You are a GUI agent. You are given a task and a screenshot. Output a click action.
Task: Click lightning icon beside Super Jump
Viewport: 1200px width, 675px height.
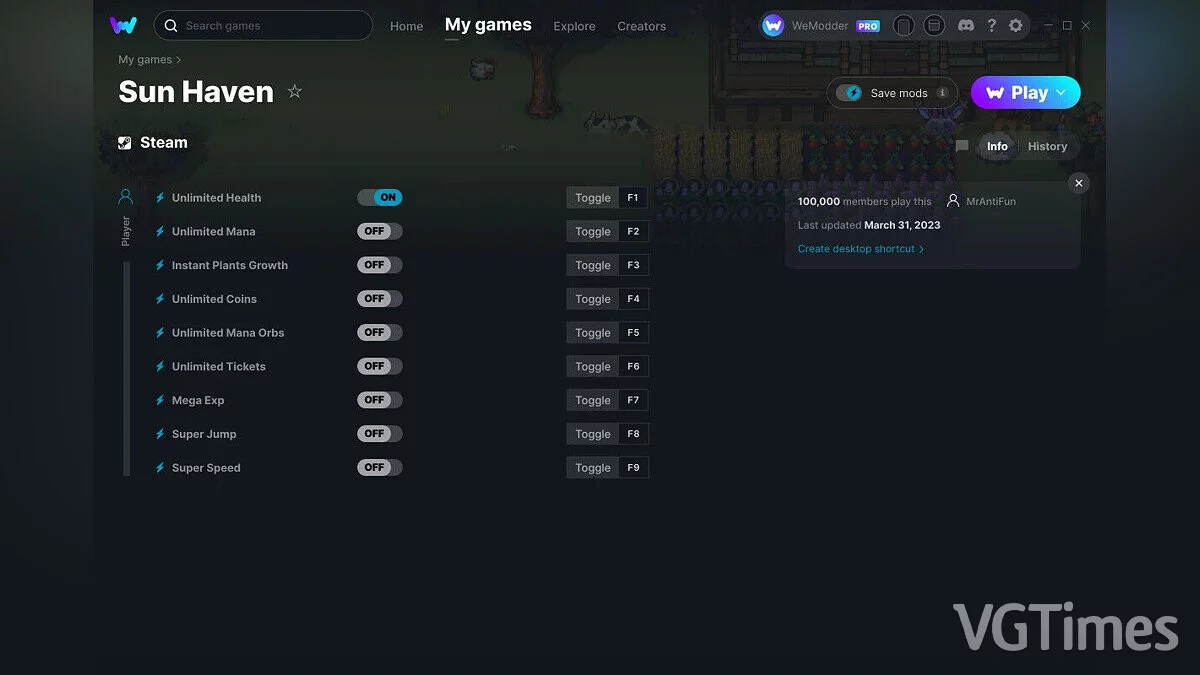(160, 434)
